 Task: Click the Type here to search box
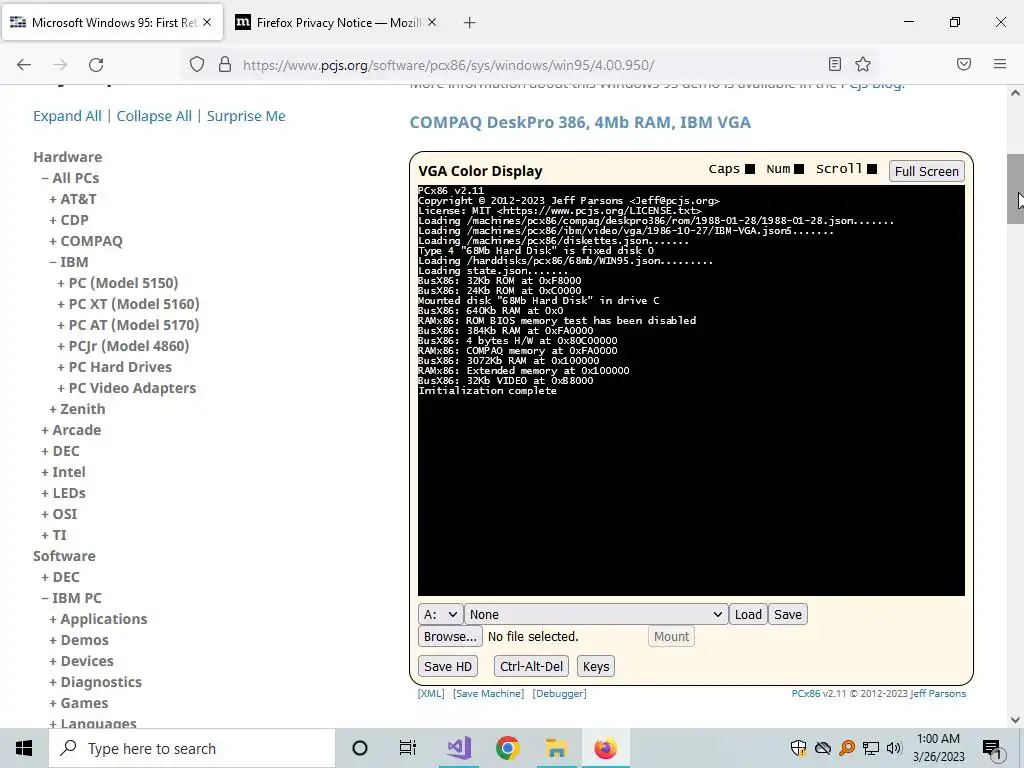click(192, 748)
